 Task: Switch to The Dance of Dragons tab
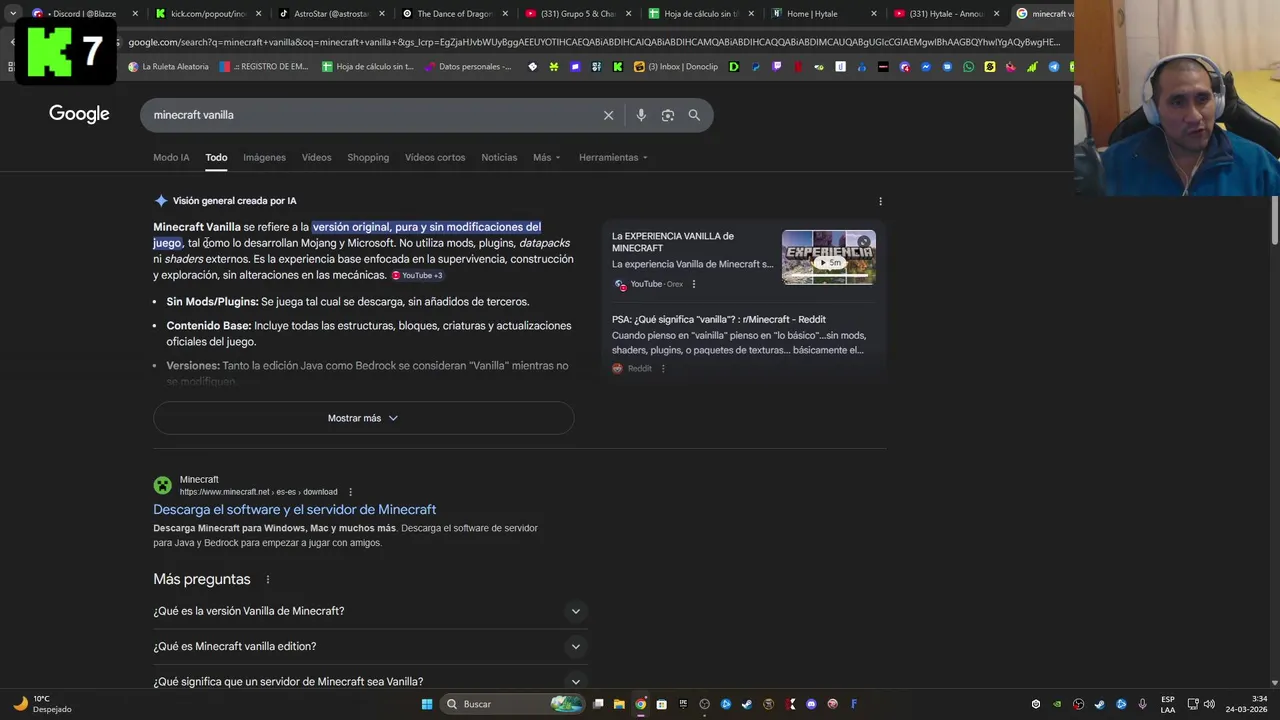455,14
